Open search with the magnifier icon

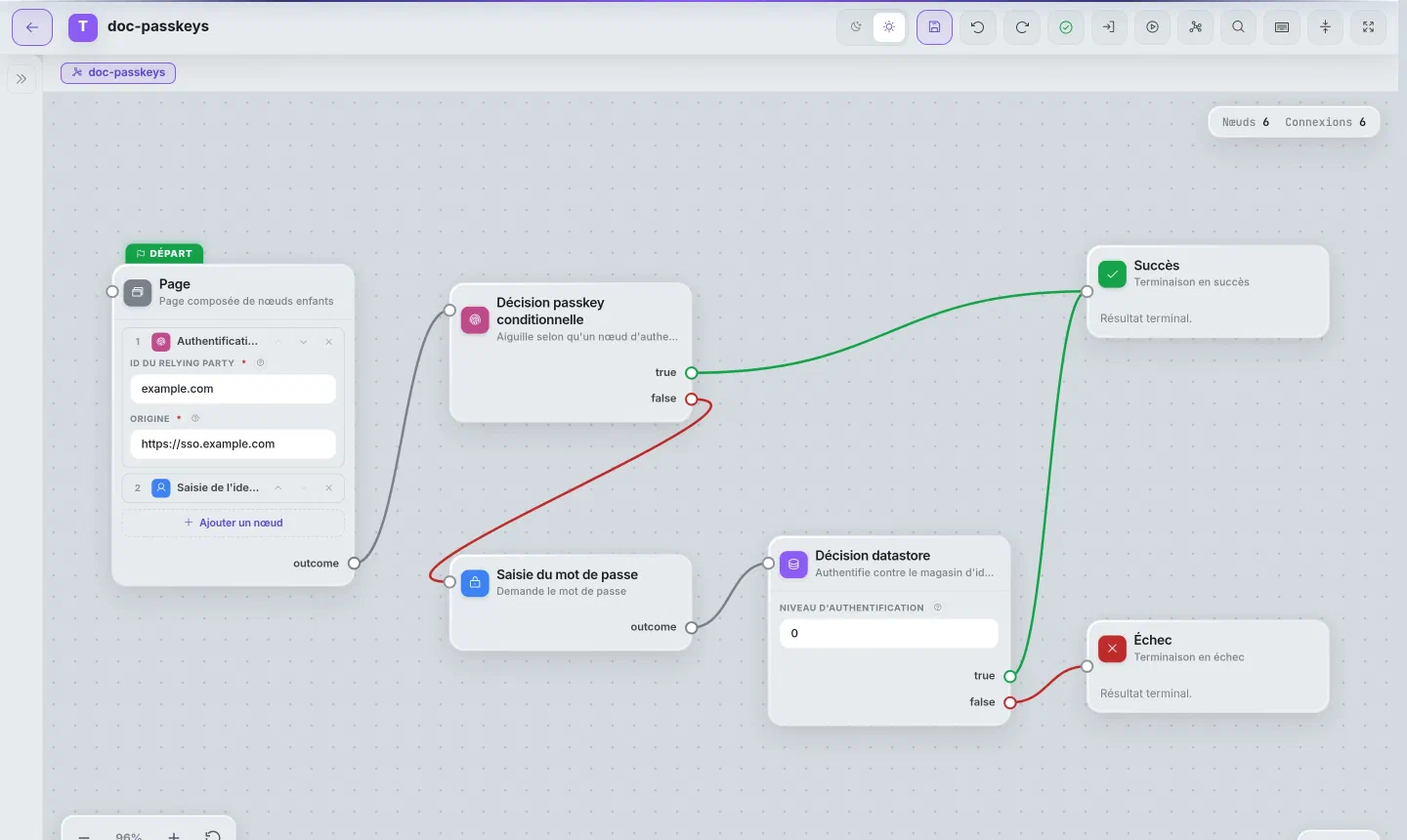[1239, 27]
